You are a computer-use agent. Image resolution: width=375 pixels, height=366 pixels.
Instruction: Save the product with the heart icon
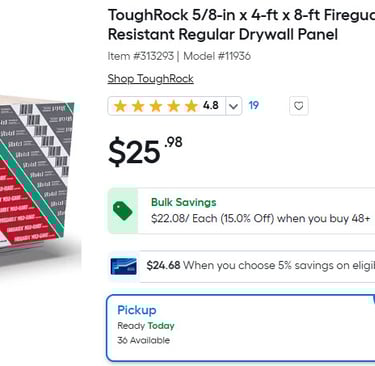click(x=298, y=106)
